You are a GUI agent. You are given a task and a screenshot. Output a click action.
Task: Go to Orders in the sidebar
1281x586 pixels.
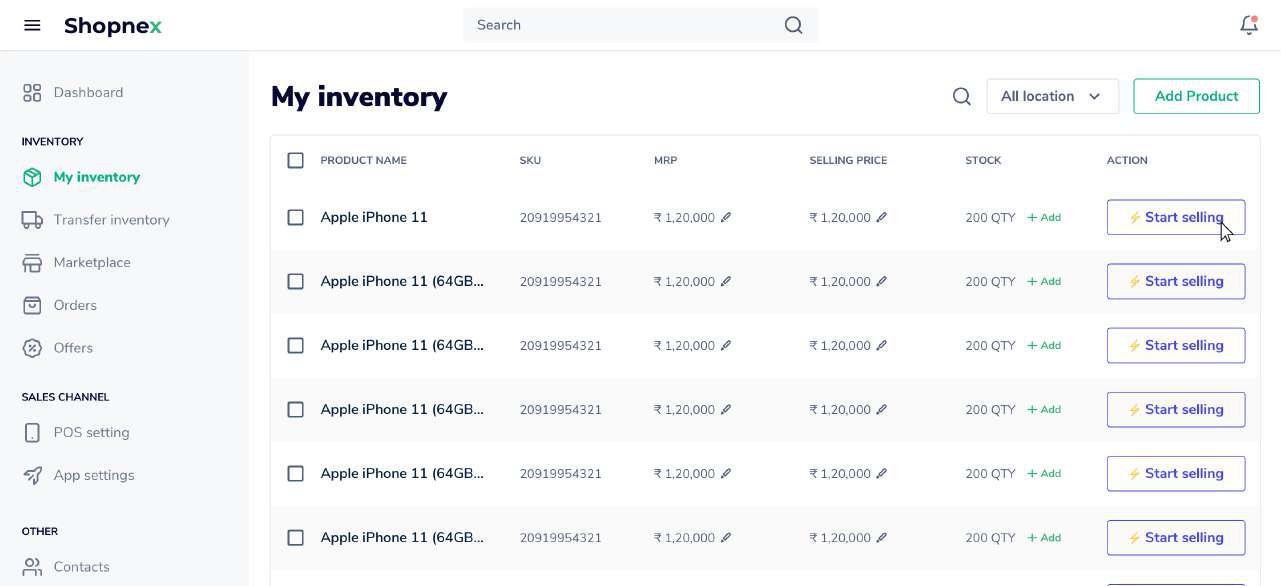75,305
